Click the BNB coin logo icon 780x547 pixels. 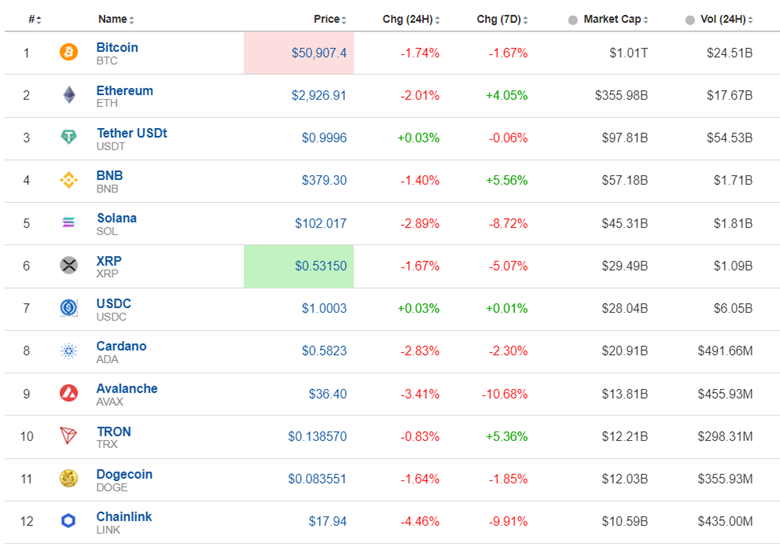point(68,181)
